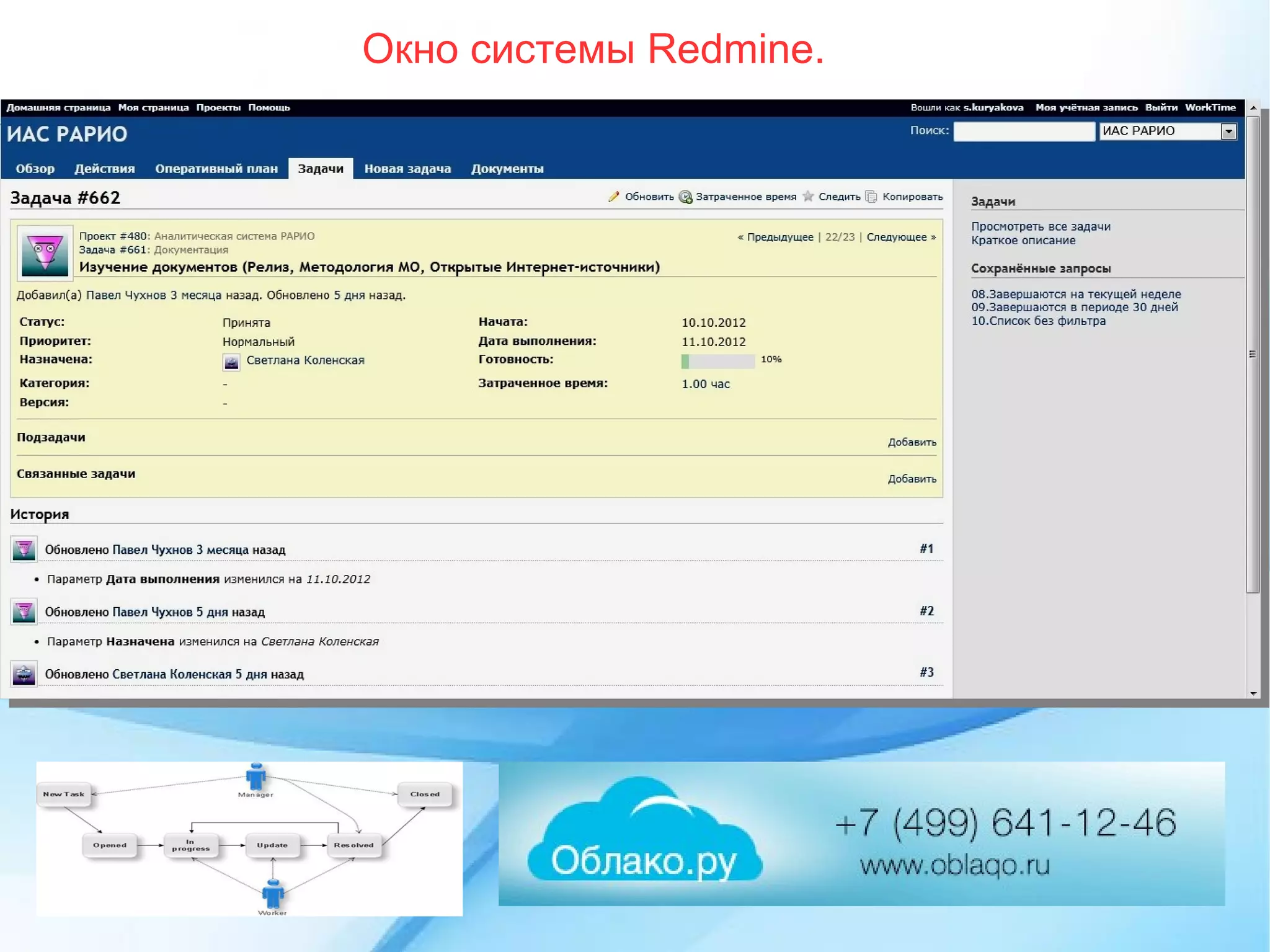The height and width of the screenshot is (952, 1270).
Task: Open the WorkTime link
Action: (x=1210, y=107)
